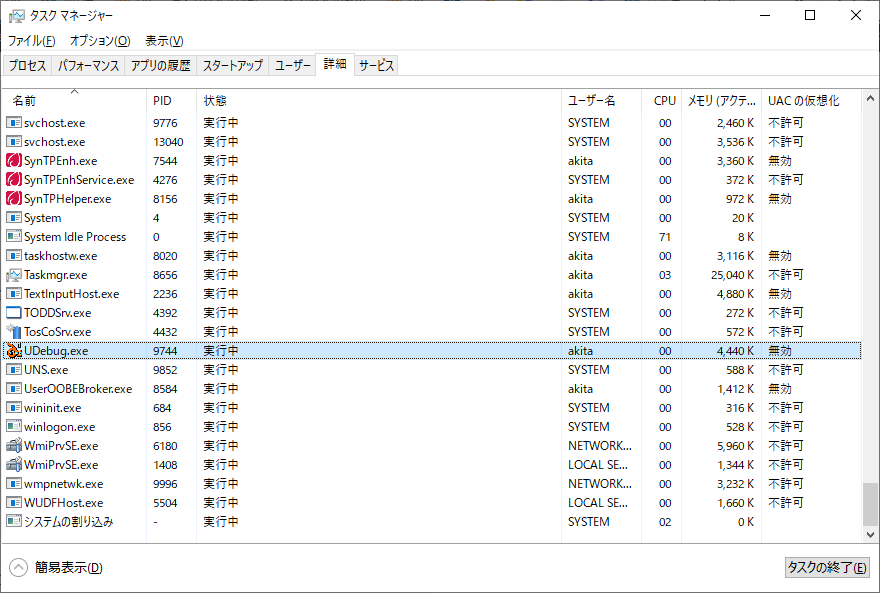Select the Taskmgr.exe process name
Screen dimensions: 880x593
coord(56,275)
